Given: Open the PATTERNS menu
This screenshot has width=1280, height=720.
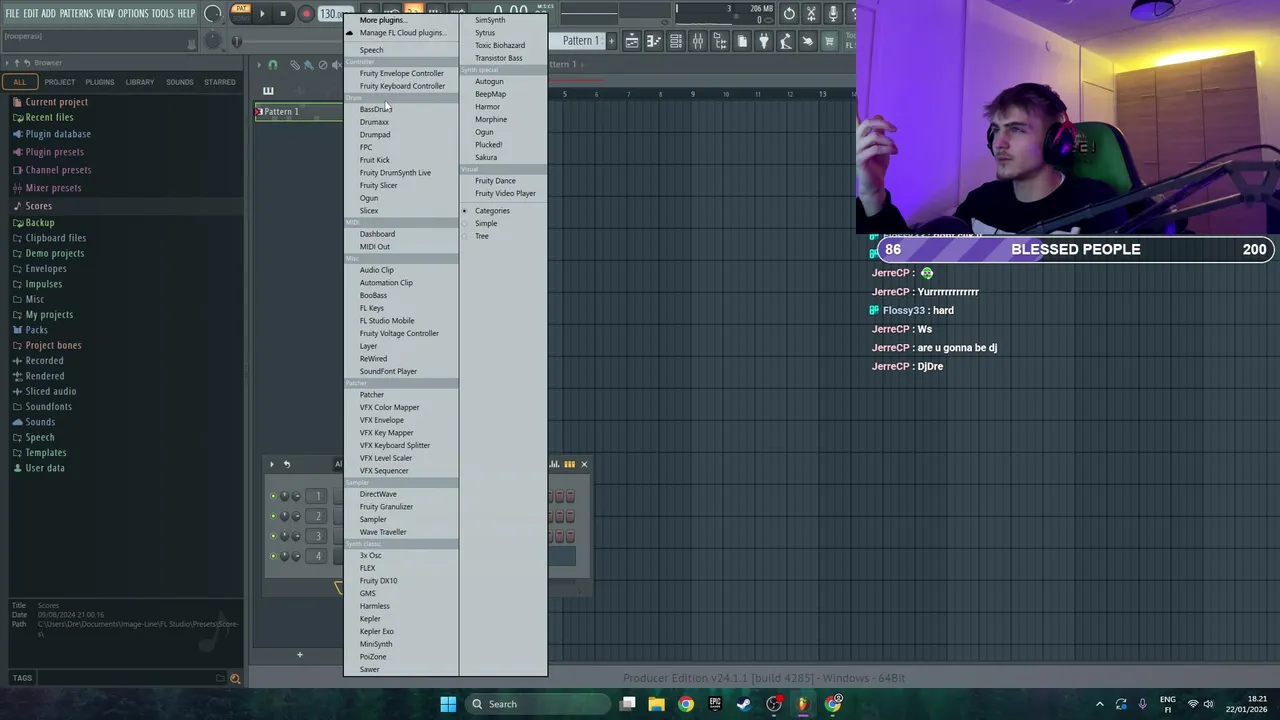Looking at the screenshot, I should tap(76, 13).
